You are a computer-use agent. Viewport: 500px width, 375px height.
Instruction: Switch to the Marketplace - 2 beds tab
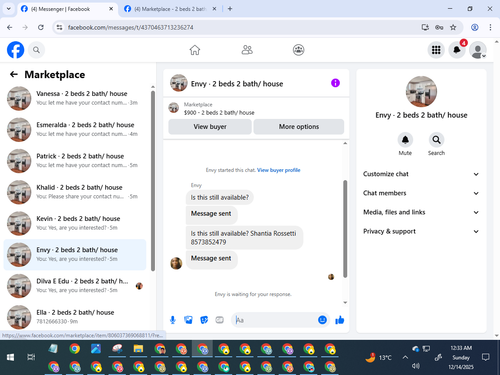170,9
